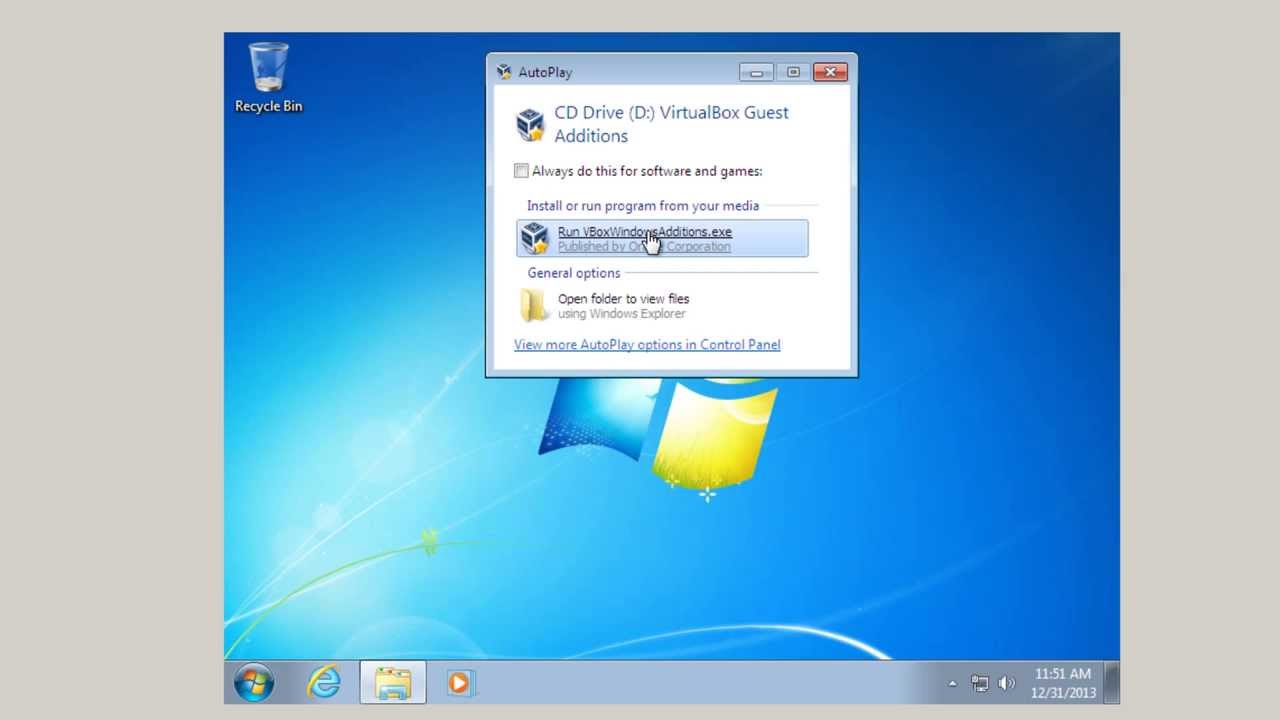1280x720 pixels.
Task: Click the network status tray icon
Action: coord(980,684)
